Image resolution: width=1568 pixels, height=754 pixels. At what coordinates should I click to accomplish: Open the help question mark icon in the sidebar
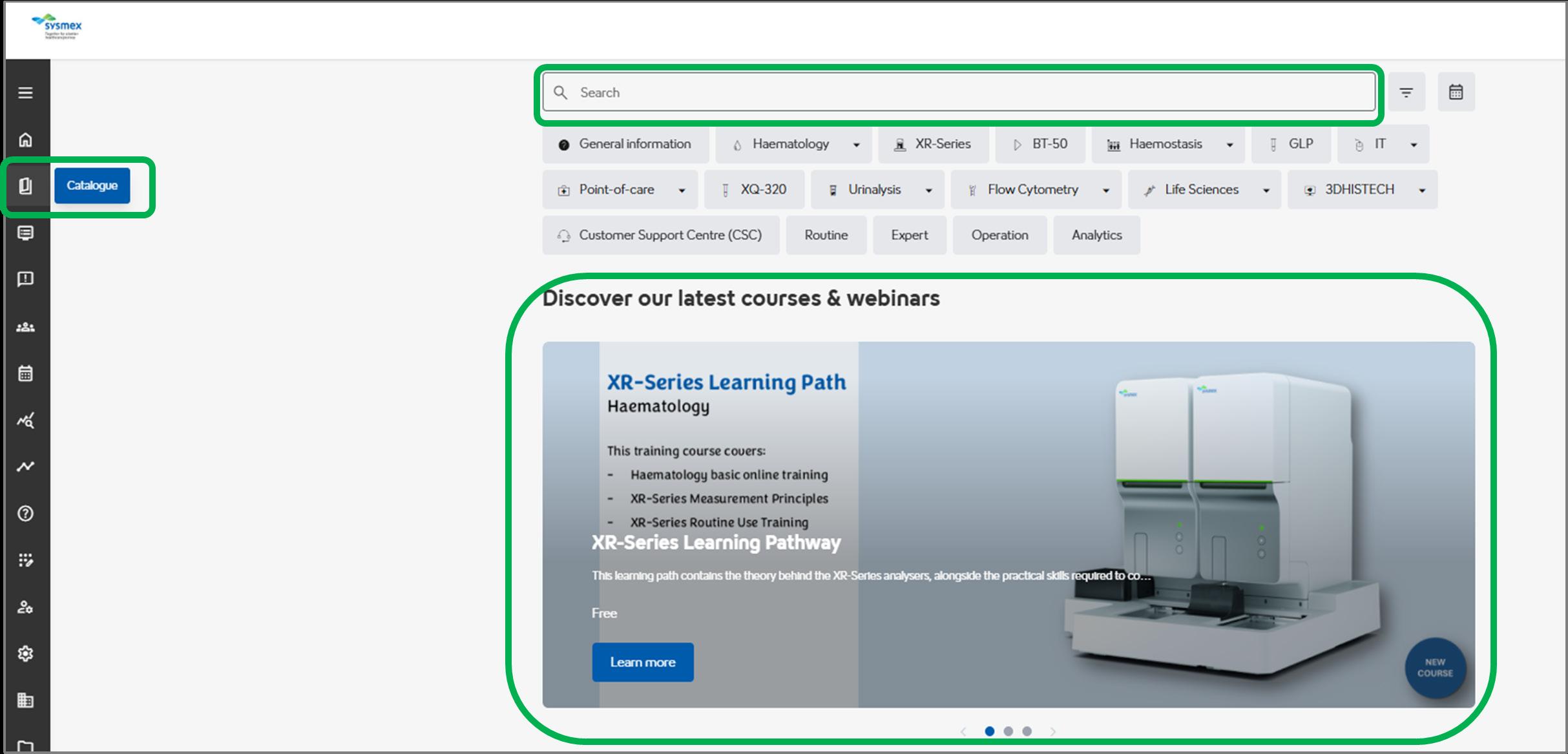coord(25,514)
